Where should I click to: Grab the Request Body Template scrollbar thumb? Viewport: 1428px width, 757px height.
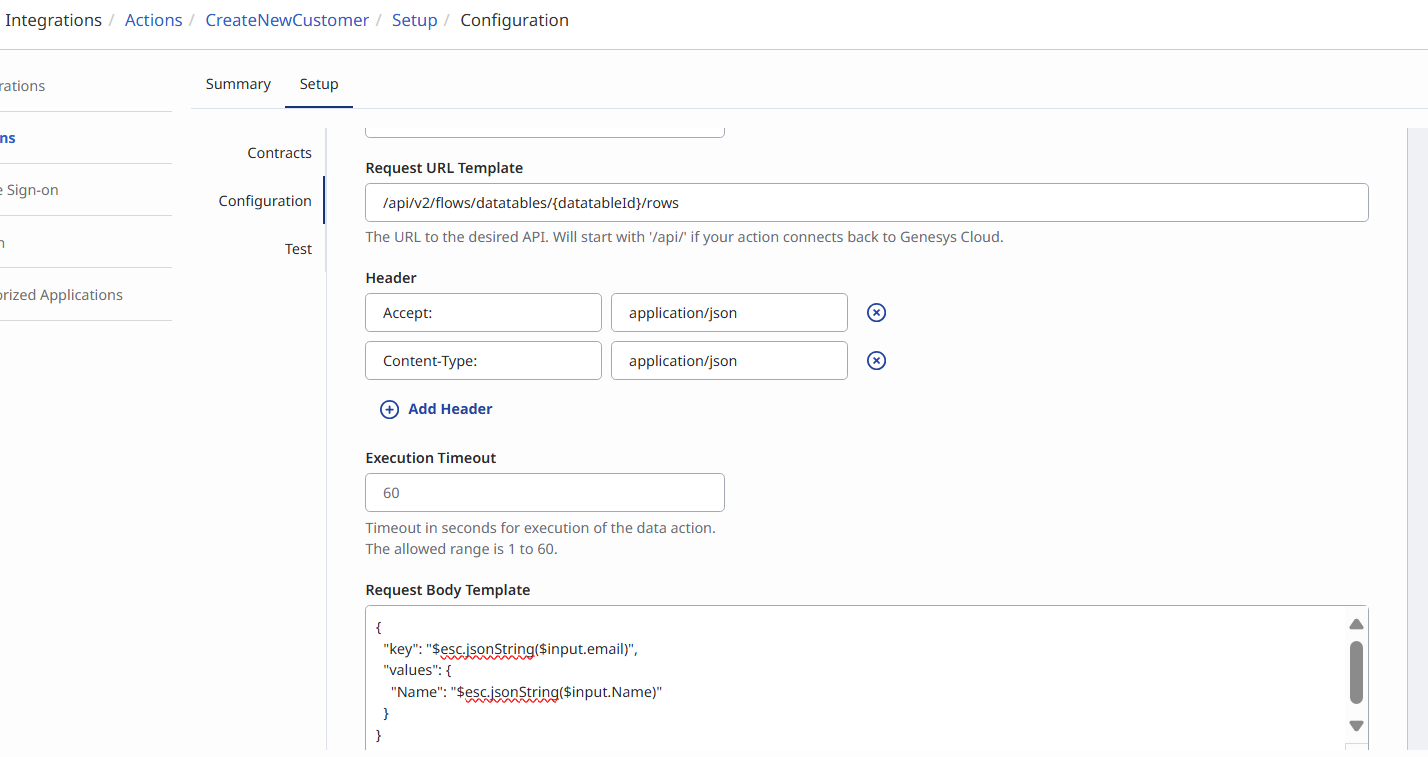[1356, 672]
